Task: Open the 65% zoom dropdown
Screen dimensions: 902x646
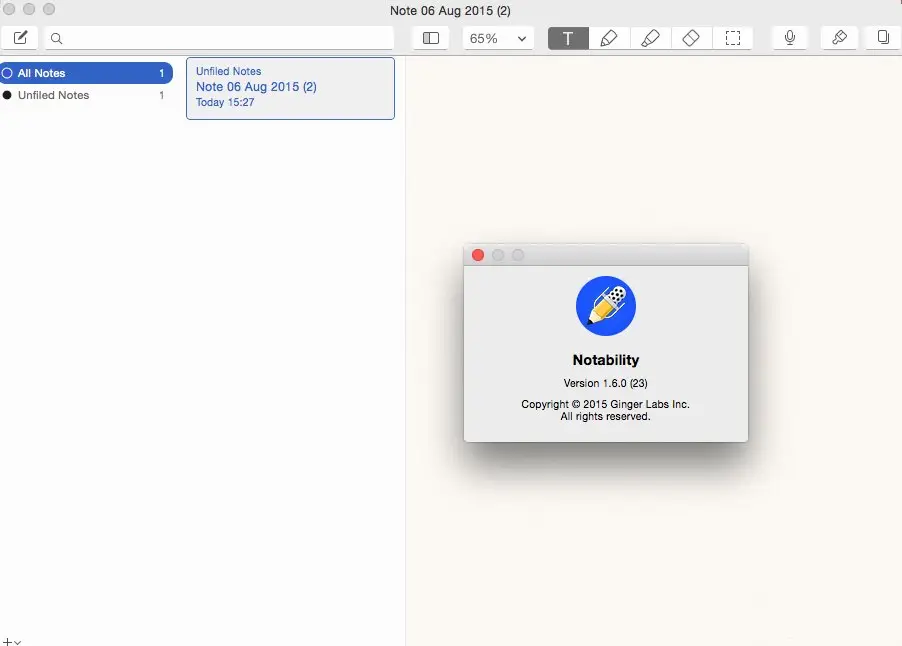Action: [498, 38]
